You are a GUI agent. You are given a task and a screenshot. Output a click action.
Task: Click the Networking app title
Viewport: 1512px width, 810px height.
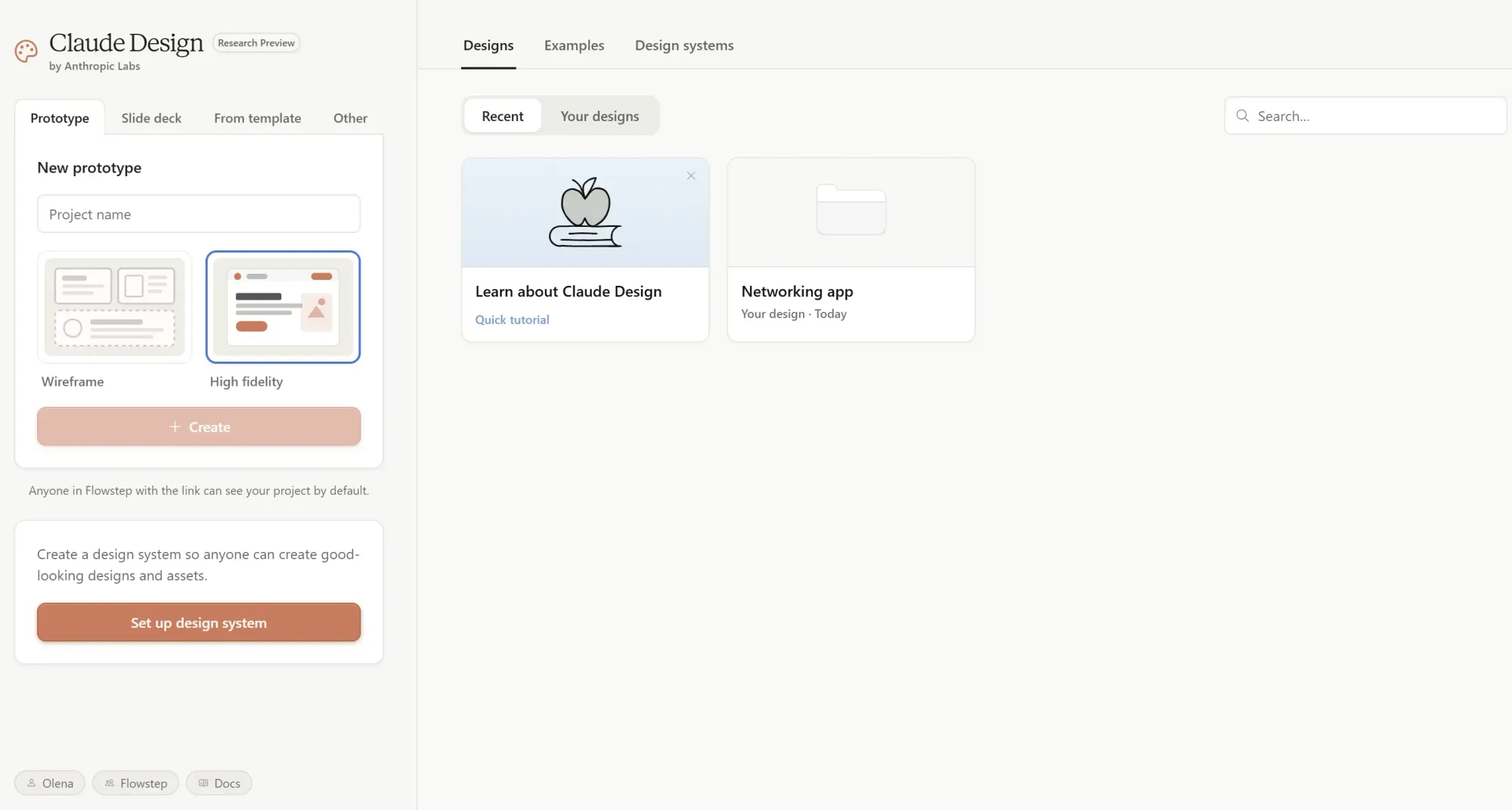pyautogui.click(x=797, y=292)
